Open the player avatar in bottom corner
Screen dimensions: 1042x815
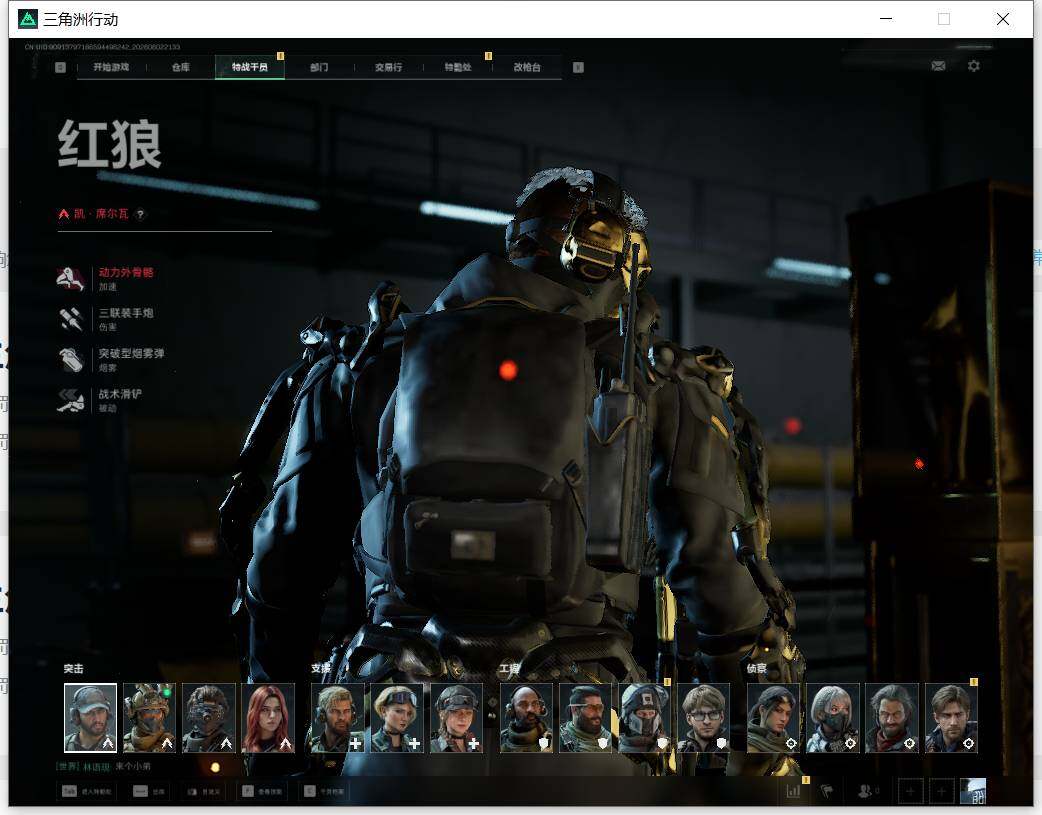tap(973, 792)
